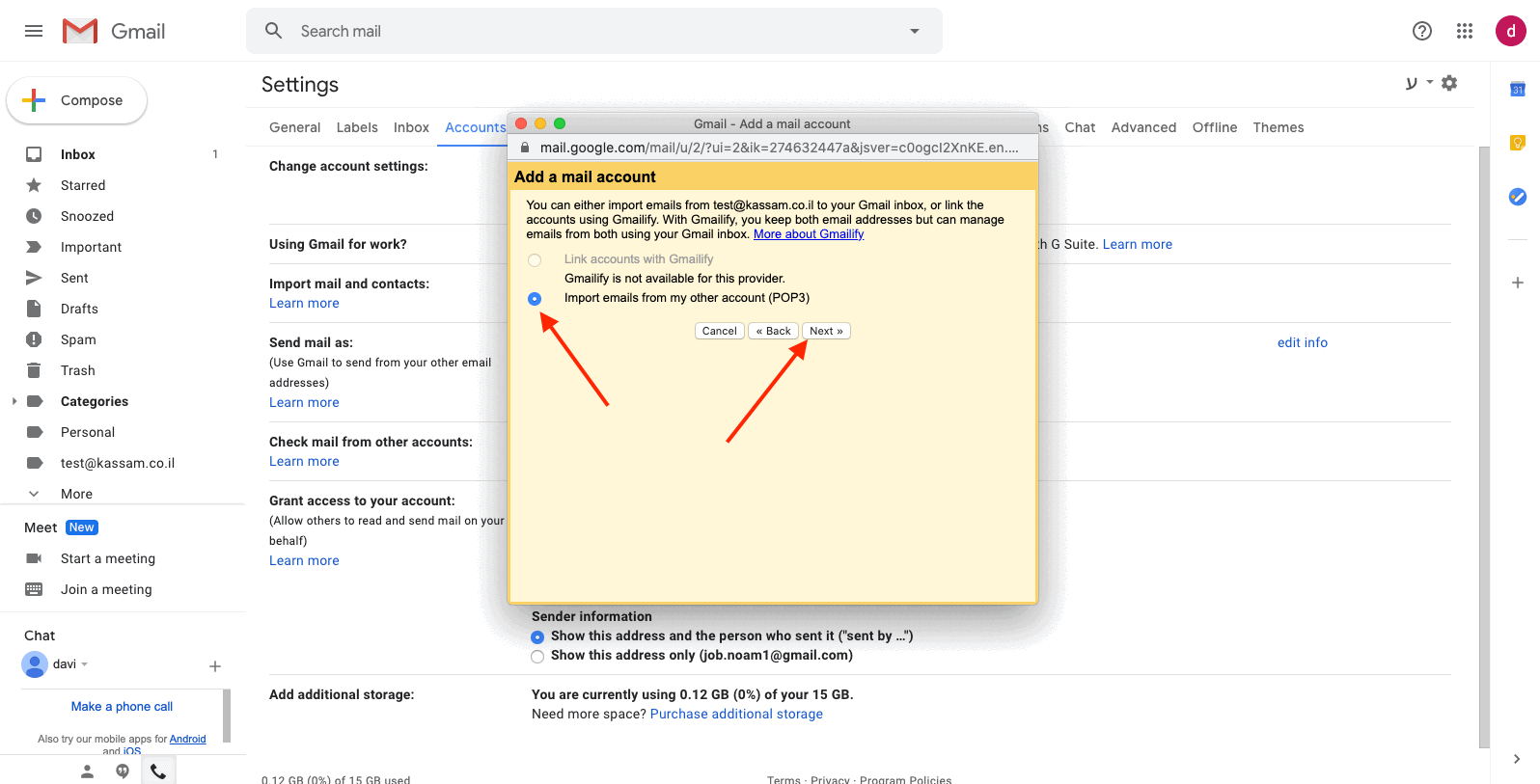
Task: Click the Join a meeting keyboard icon
Action: 34,589
